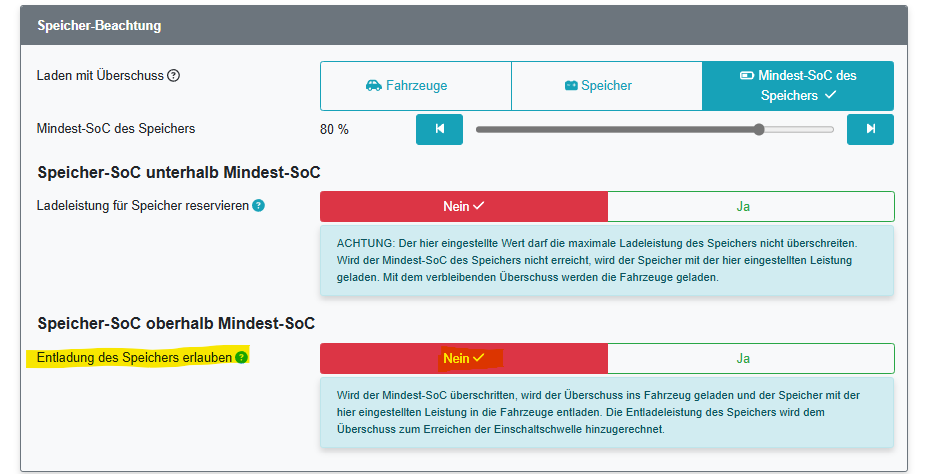The width and height of the screenshot is (926, 474).
Task: Click the Mindest-SoC slider handle
Action: click(x=759, y=129)
